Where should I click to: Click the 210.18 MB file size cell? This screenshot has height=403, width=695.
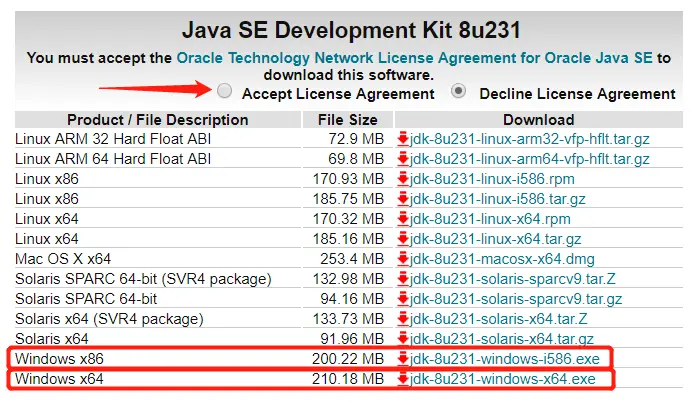click(348, 379)
